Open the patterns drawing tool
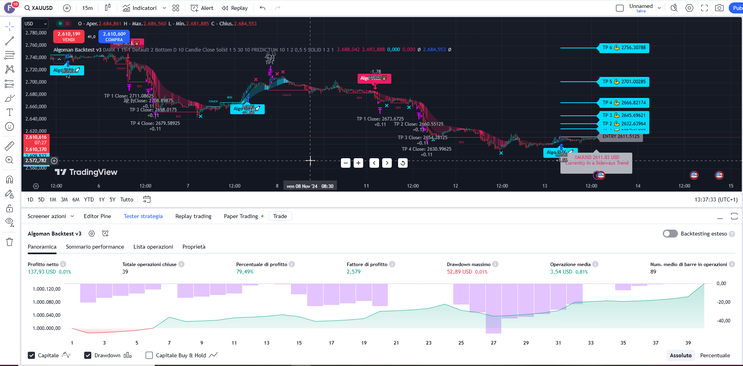Image resolution: width=743 pixels, height=366 pixels. pos(9,69)
